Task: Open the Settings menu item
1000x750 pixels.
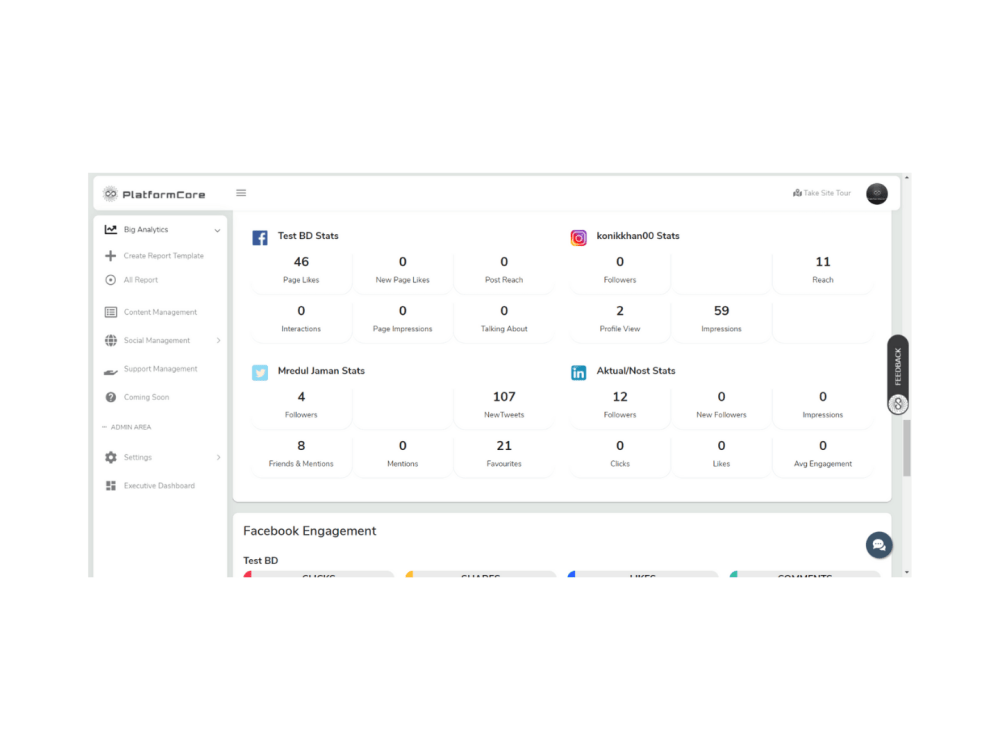Action: point(138,457)
